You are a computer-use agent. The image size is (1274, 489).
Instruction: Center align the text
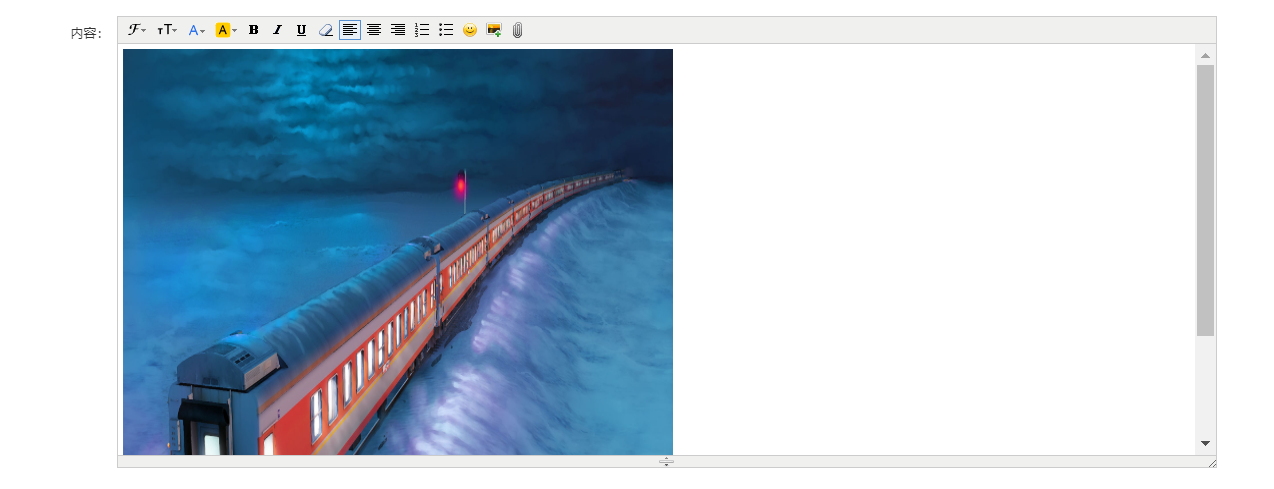tap(374, 30)
